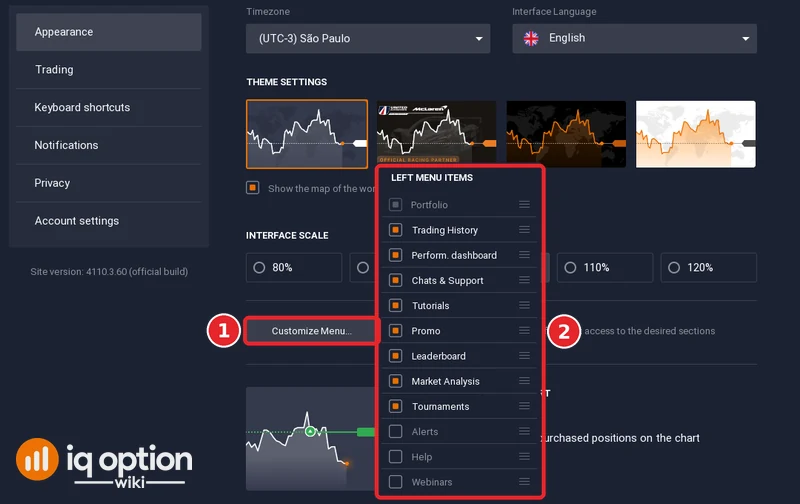Viewport: 800px width, 504px height.
Task: Grab the drag handle of the Promo row
Action: point(524,331)
